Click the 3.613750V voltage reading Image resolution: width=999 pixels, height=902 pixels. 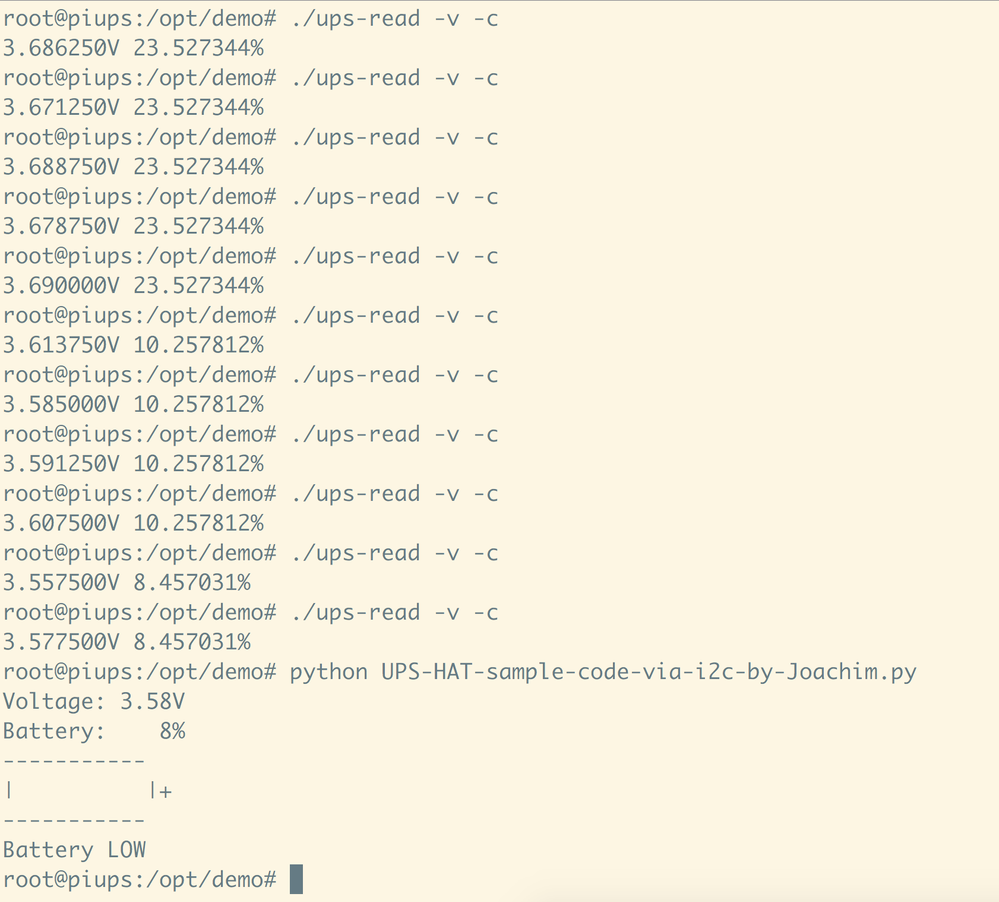pos(61,345)
